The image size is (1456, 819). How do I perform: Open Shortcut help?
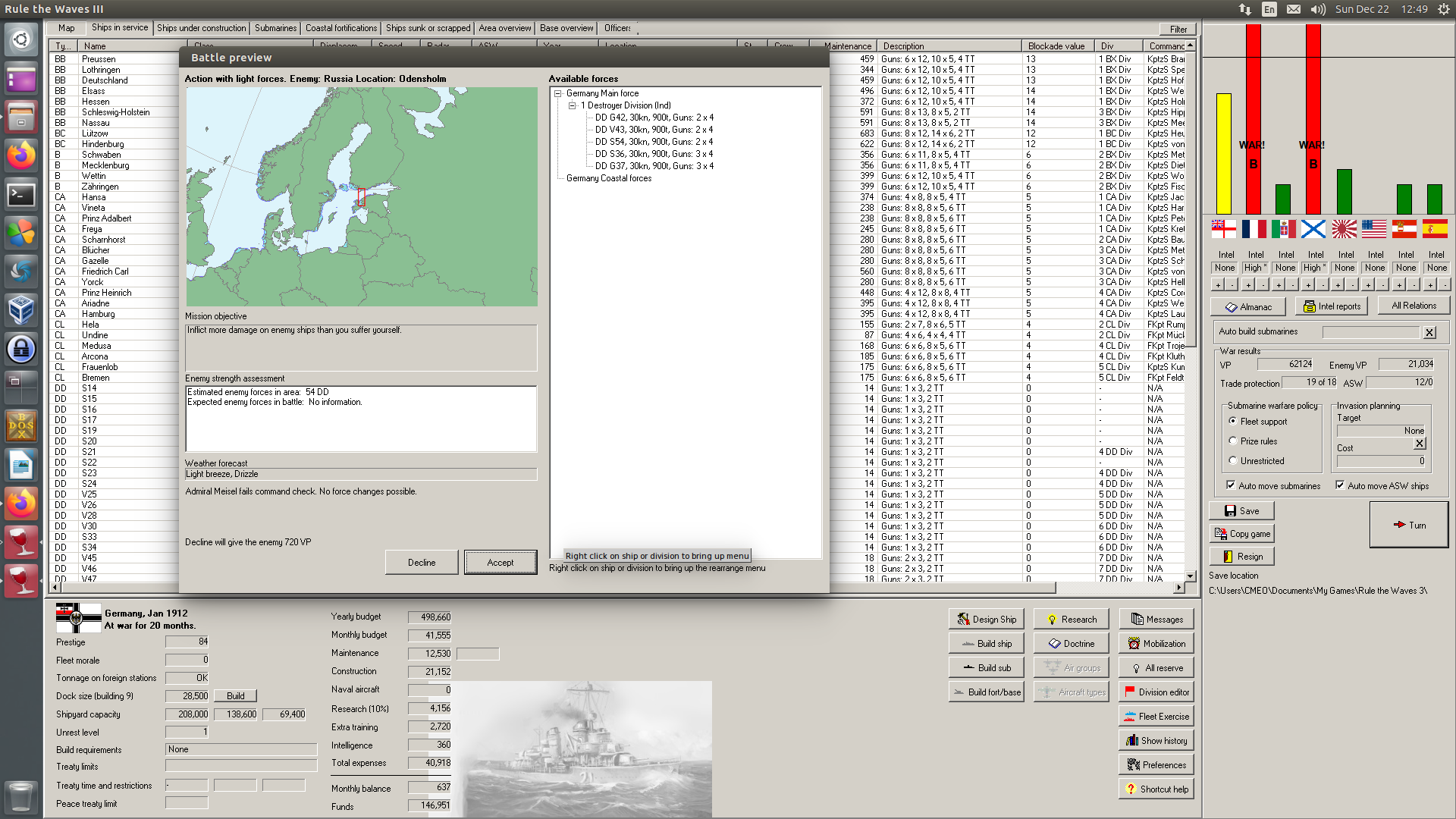[1156, 789]
